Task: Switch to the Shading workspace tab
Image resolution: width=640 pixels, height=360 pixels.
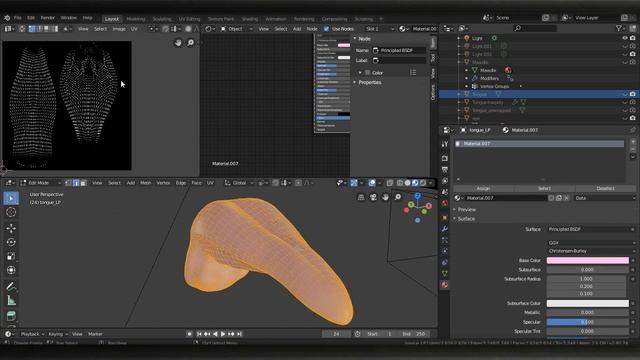Action: (250, 19)
